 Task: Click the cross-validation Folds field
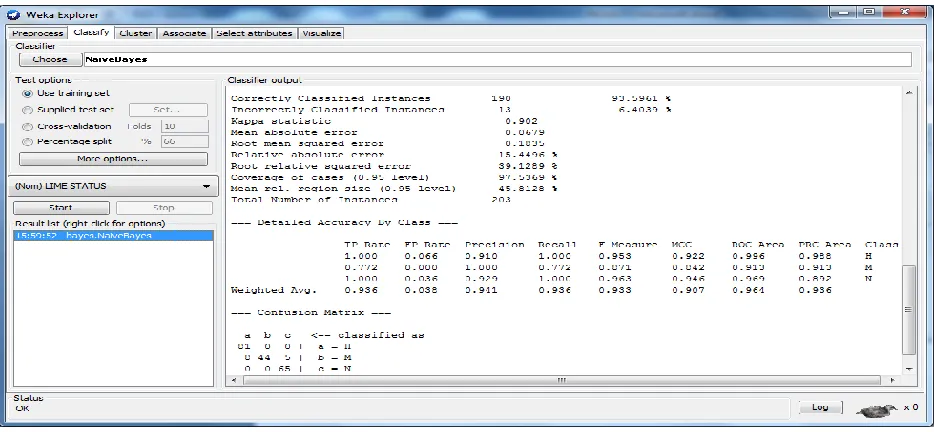click(x=185, y=126)
